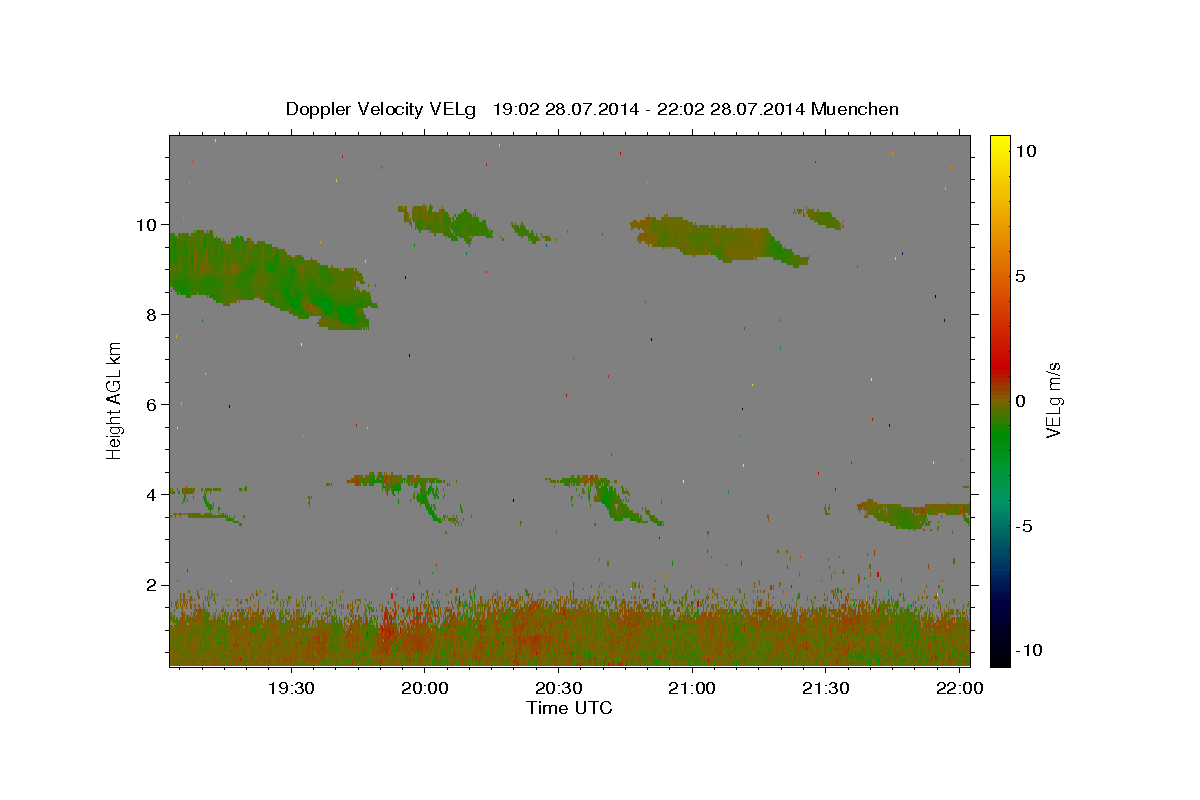Select the '19:30' time axis label

click(291, 688)
